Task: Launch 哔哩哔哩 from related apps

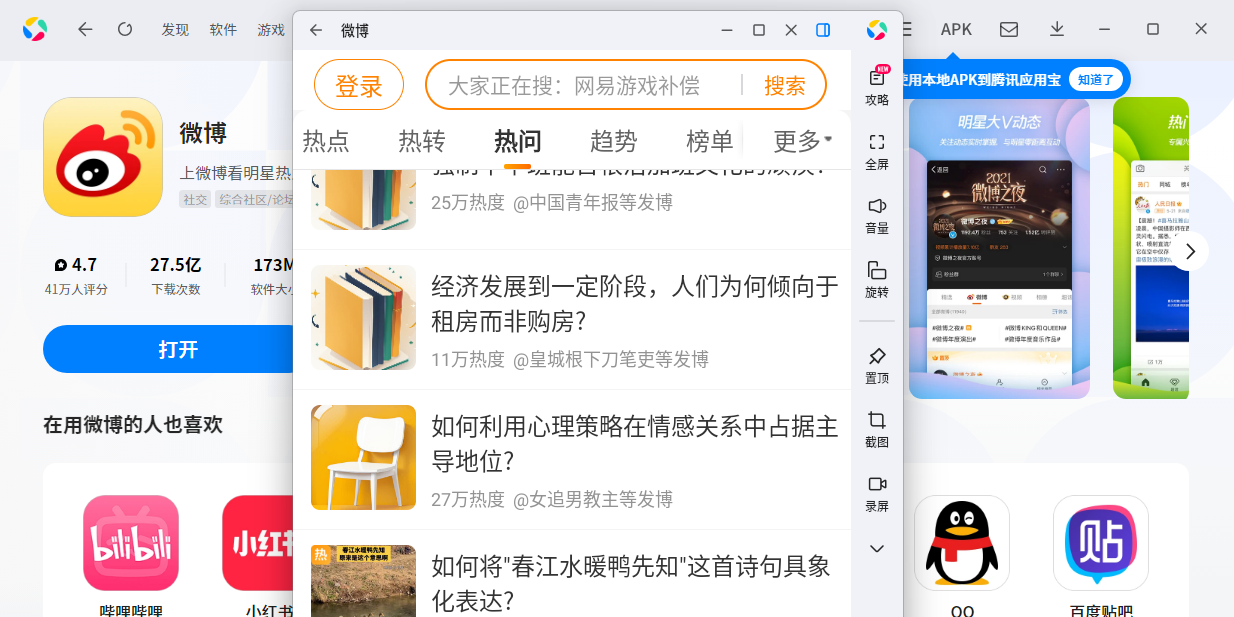Action: coord(129,543)
